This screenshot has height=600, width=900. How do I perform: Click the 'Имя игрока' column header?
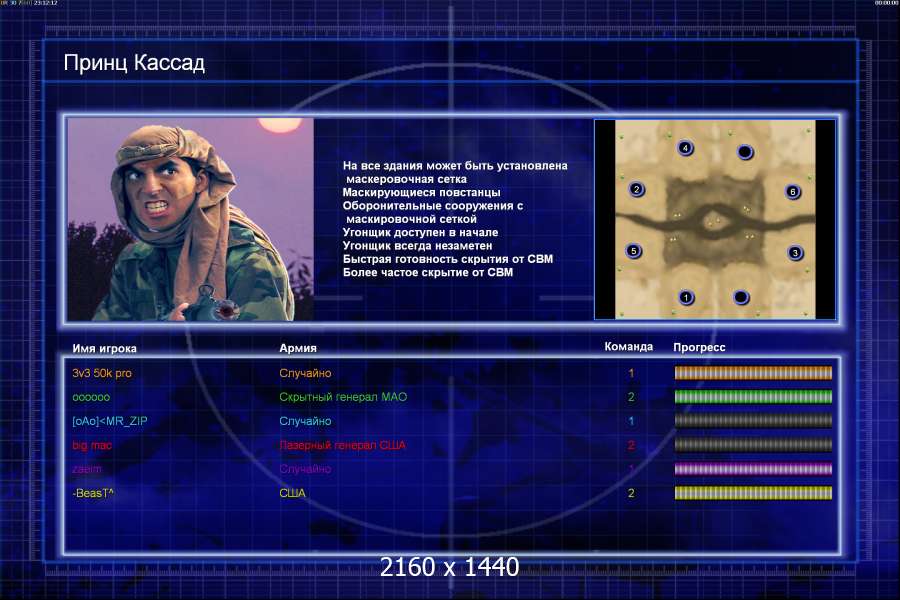click(x=104, y=349)
